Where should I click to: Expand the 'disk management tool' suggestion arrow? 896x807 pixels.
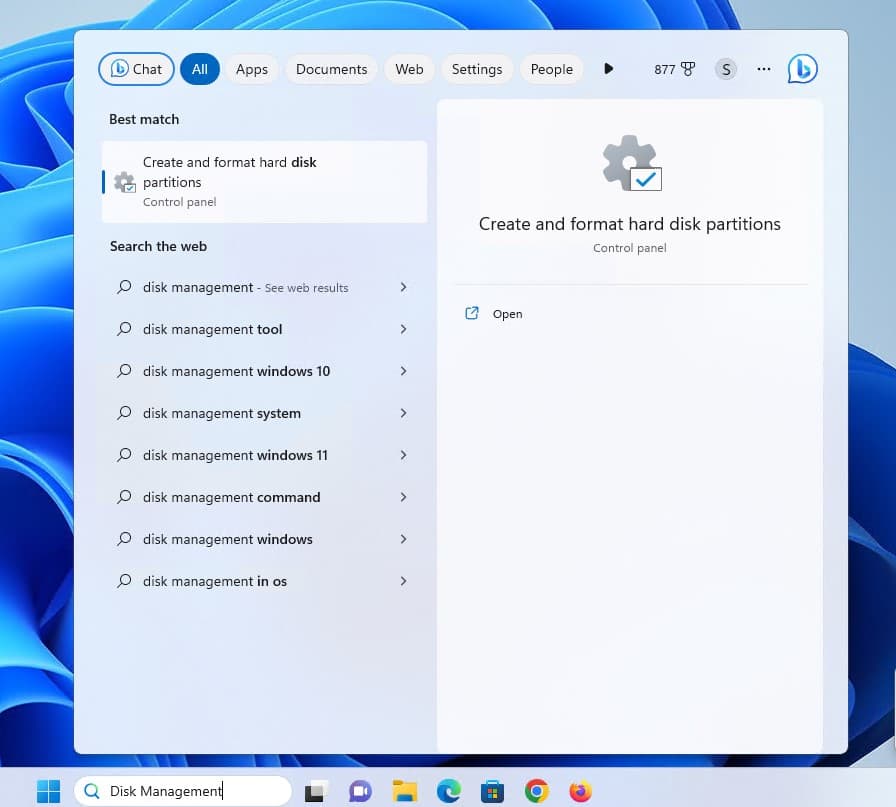point(403,329)
